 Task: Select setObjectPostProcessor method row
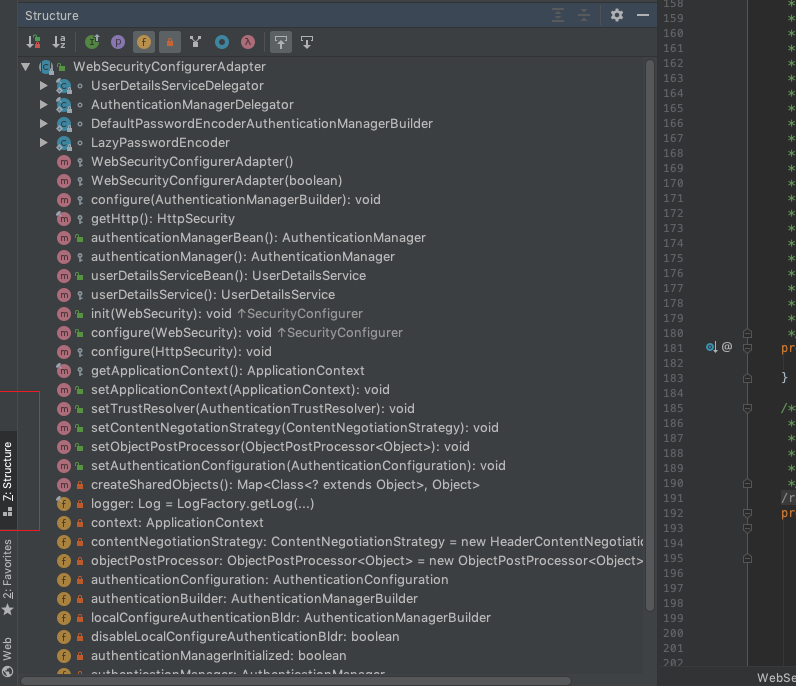tap(280, 447)
